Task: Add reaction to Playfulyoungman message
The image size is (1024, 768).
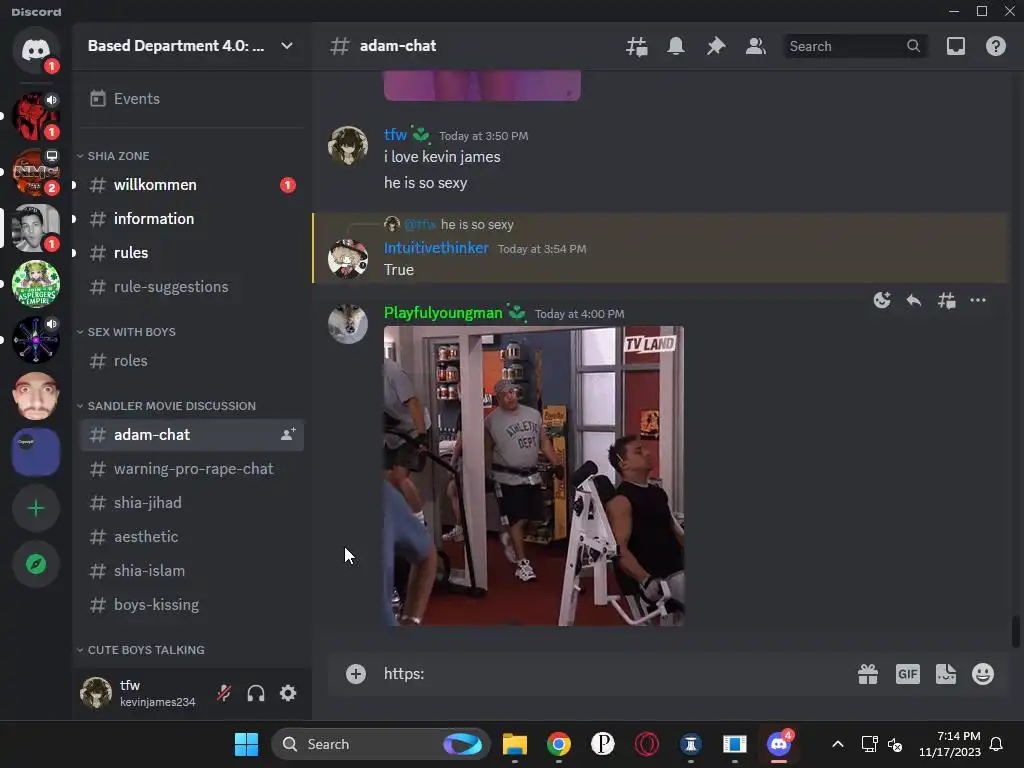Action: tap(882, 300)
